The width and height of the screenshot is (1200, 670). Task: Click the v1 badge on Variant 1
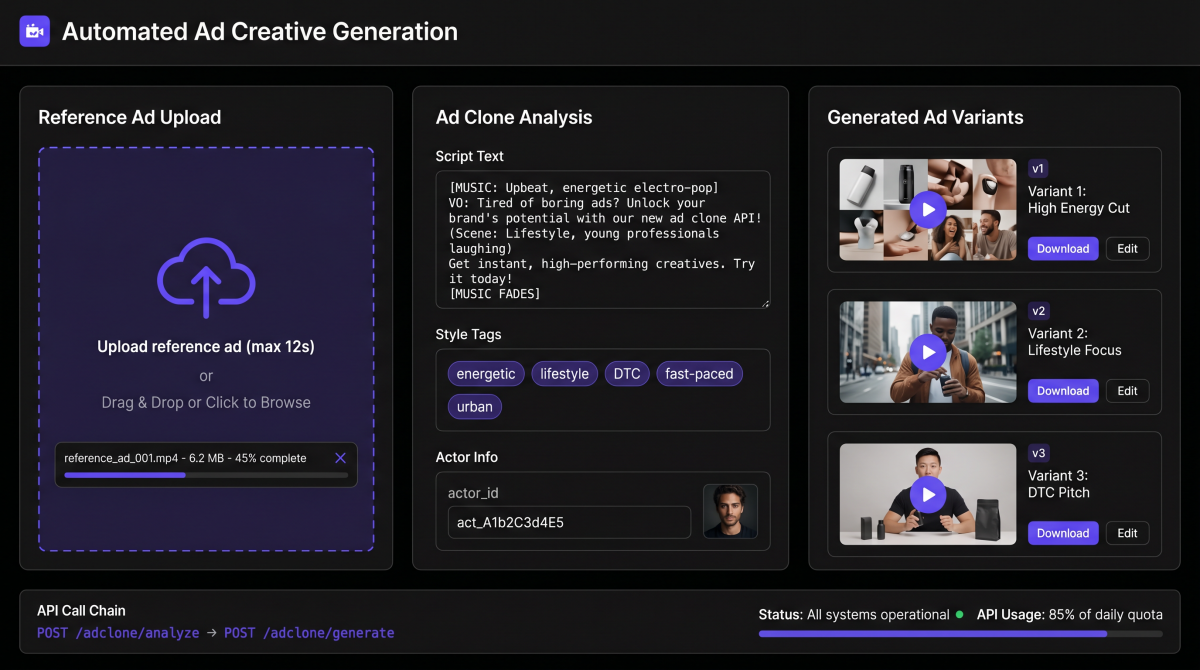[x=1039, y=168]
